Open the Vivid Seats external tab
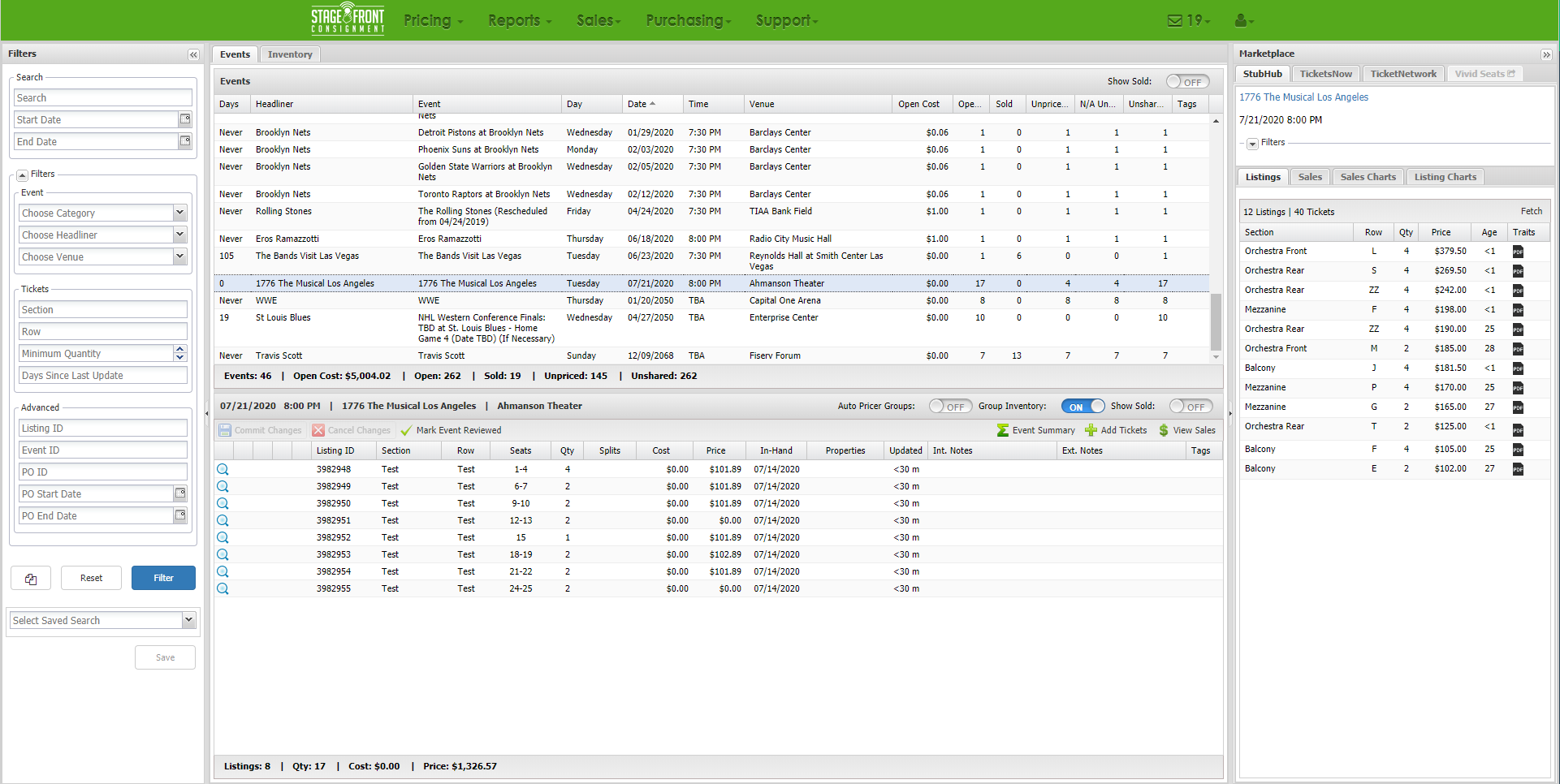The image size is (1560, 784). coord(1484,74)
